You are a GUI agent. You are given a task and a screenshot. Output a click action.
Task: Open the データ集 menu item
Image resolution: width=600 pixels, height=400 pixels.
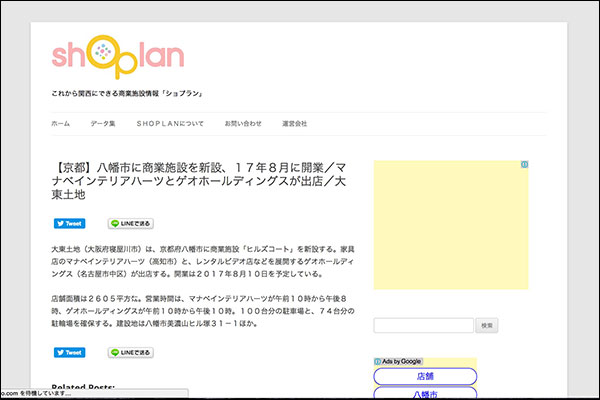pyautogui.click(x=103, y=123)
